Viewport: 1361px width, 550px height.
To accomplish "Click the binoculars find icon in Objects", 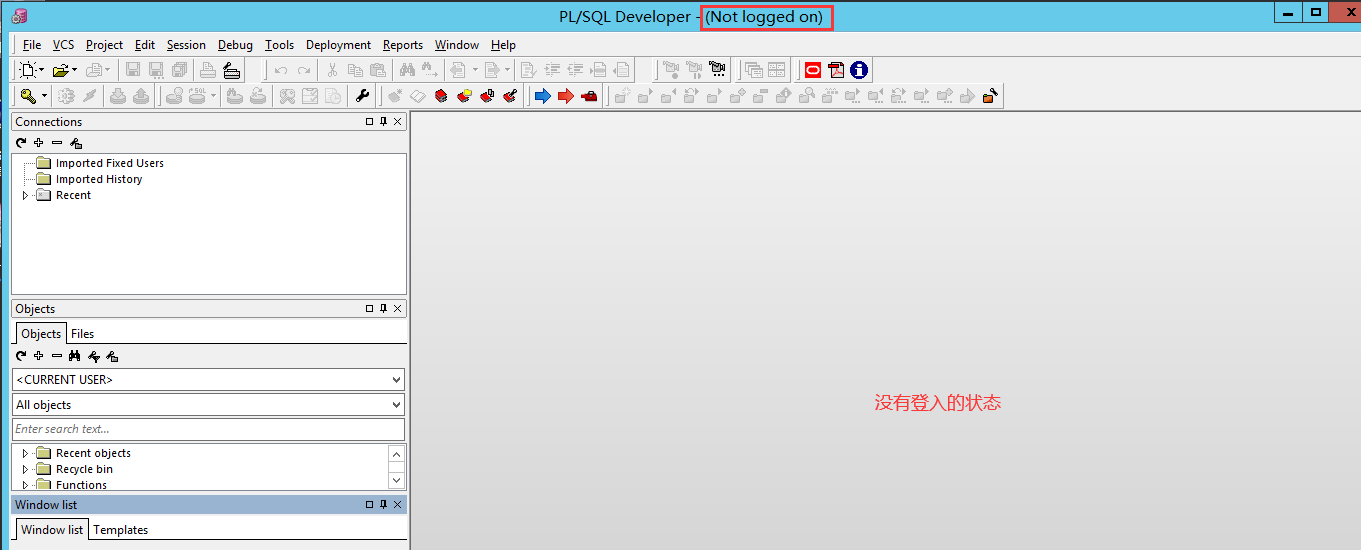I will tap(75, 356).
